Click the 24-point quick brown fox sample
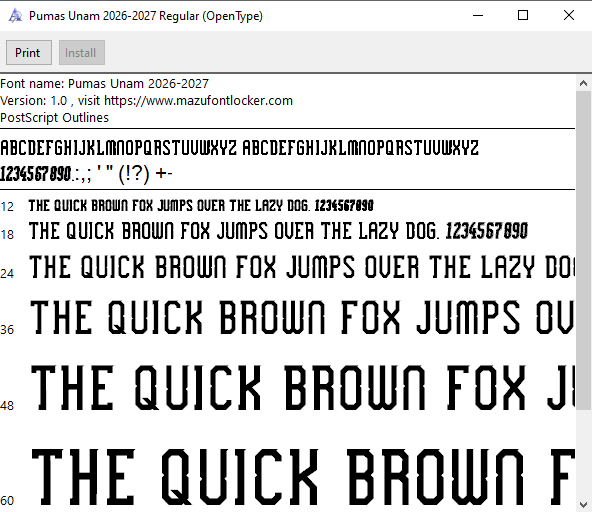592x512 pixels. point(302,267)
